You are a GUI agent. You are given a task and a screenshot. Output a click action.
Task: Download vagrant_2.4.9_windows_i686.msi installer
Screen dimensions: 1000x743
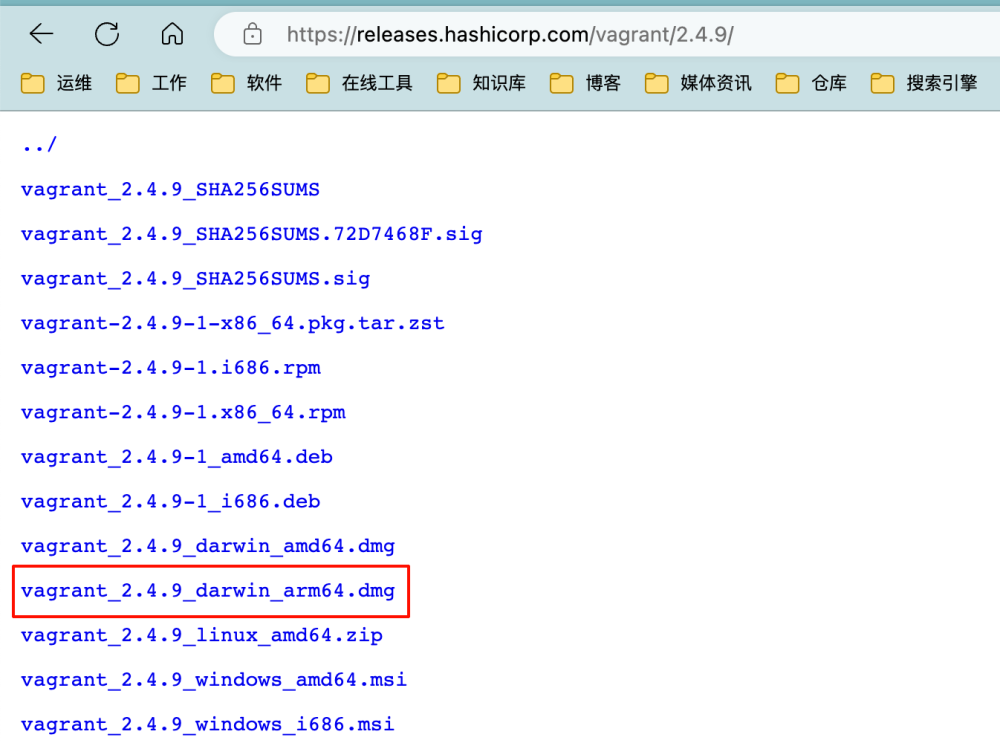[x=208, y=725]
